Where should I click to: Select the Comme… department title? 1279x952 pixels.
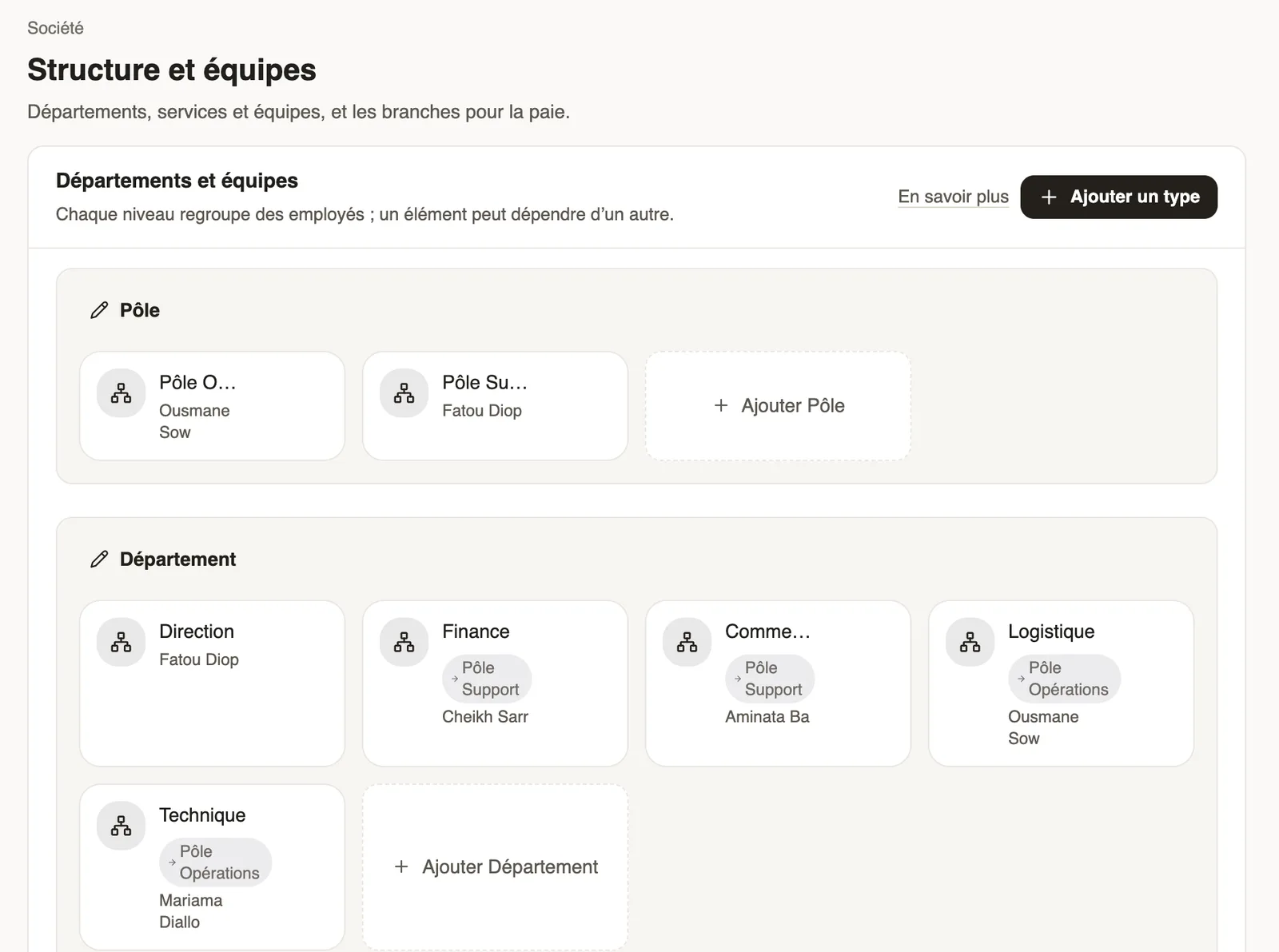tap(767, 631)
